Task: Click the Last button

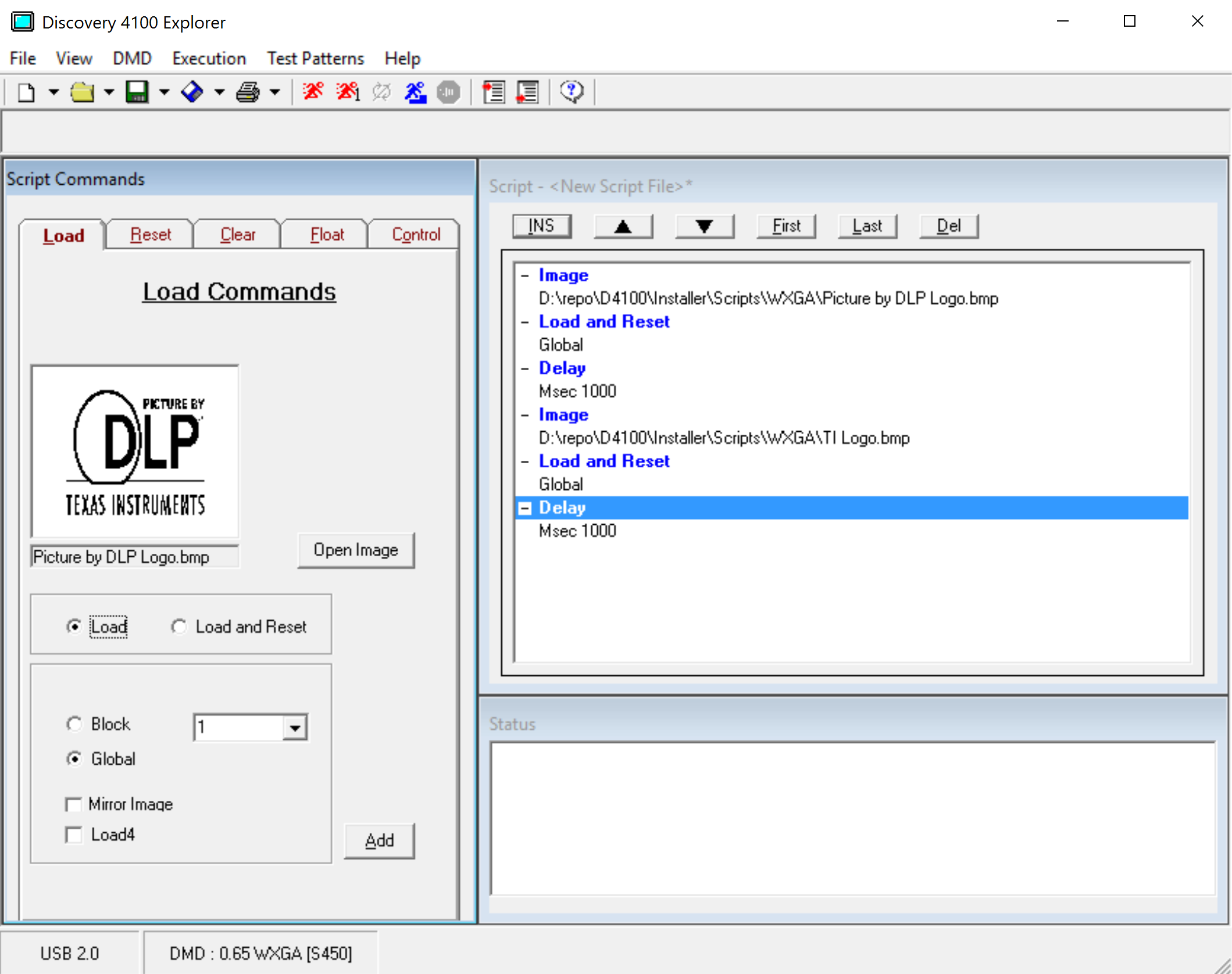Action: [867, 226]
